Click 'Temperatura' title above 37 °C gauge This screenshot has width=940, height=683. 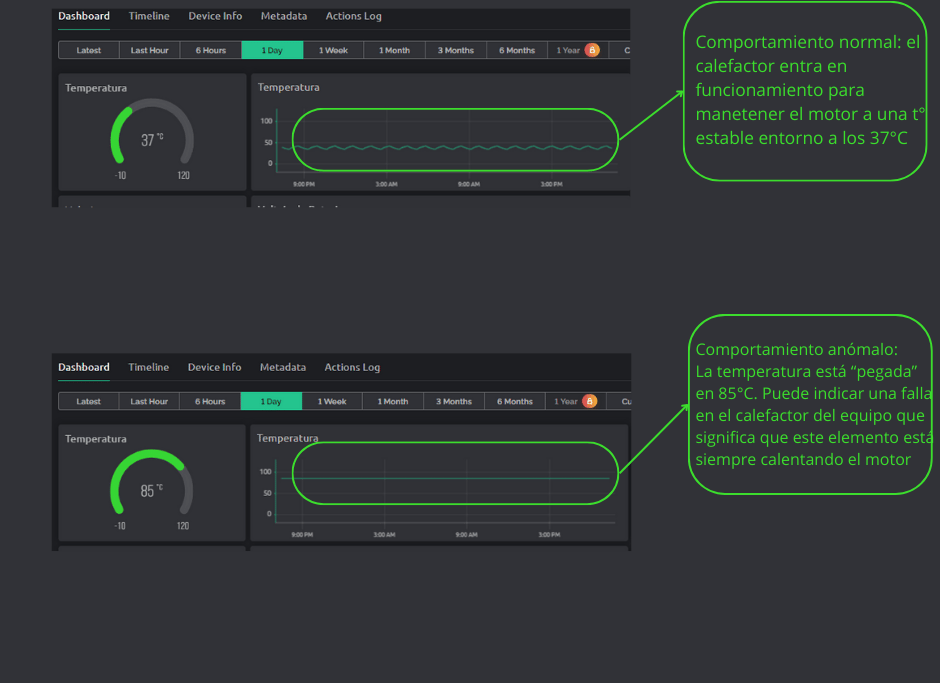96,88
